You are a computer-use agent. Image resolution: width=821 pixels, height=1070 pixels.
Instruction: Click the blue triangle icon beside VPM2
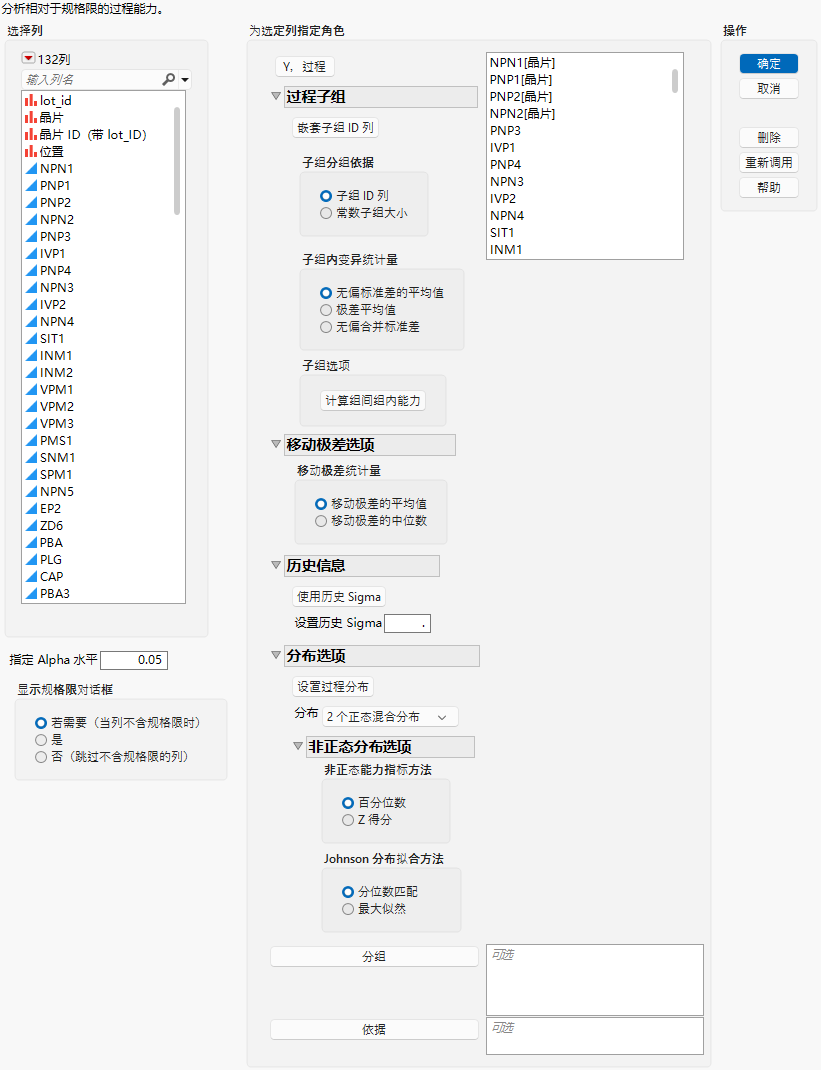click(31, 407)
